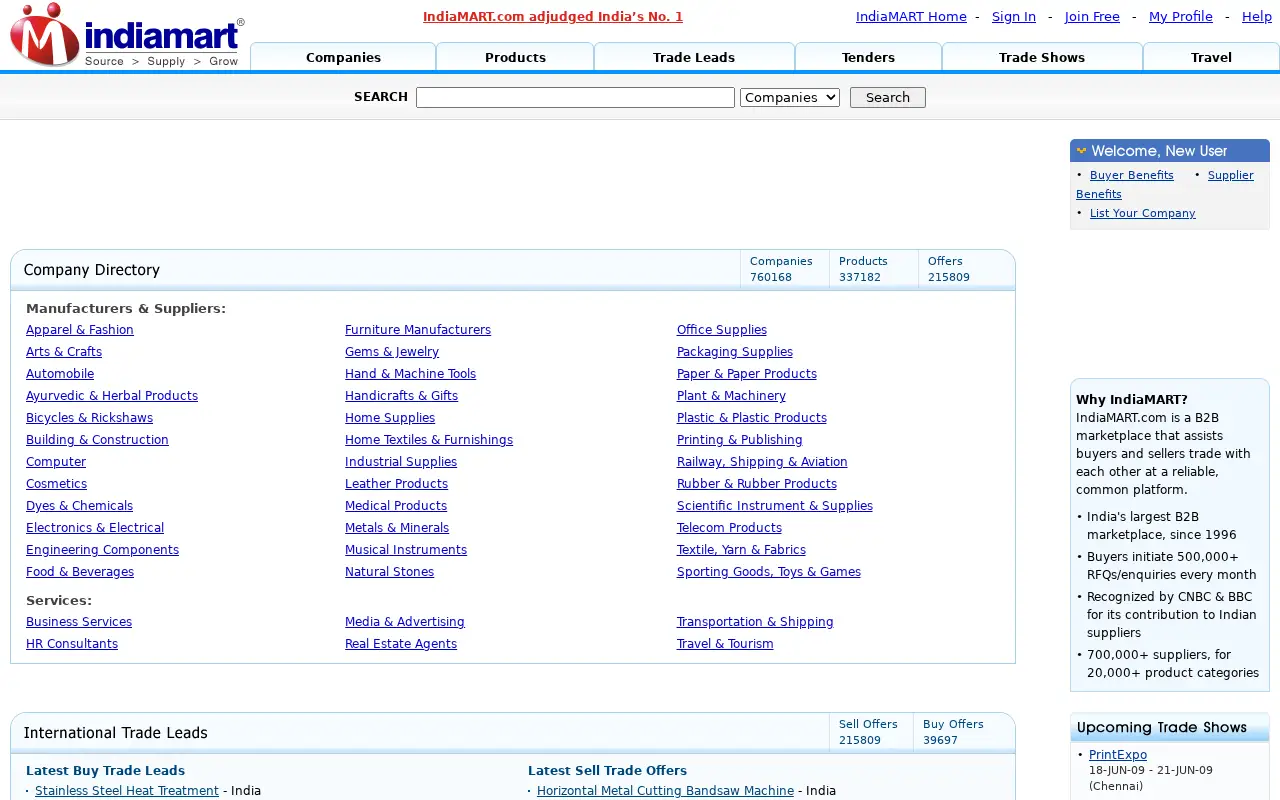Viewport: 1280px width, 800px height.
Task: Open the 'adjudged India's No. 1' headline link
Action: click(x=553, y=16)
